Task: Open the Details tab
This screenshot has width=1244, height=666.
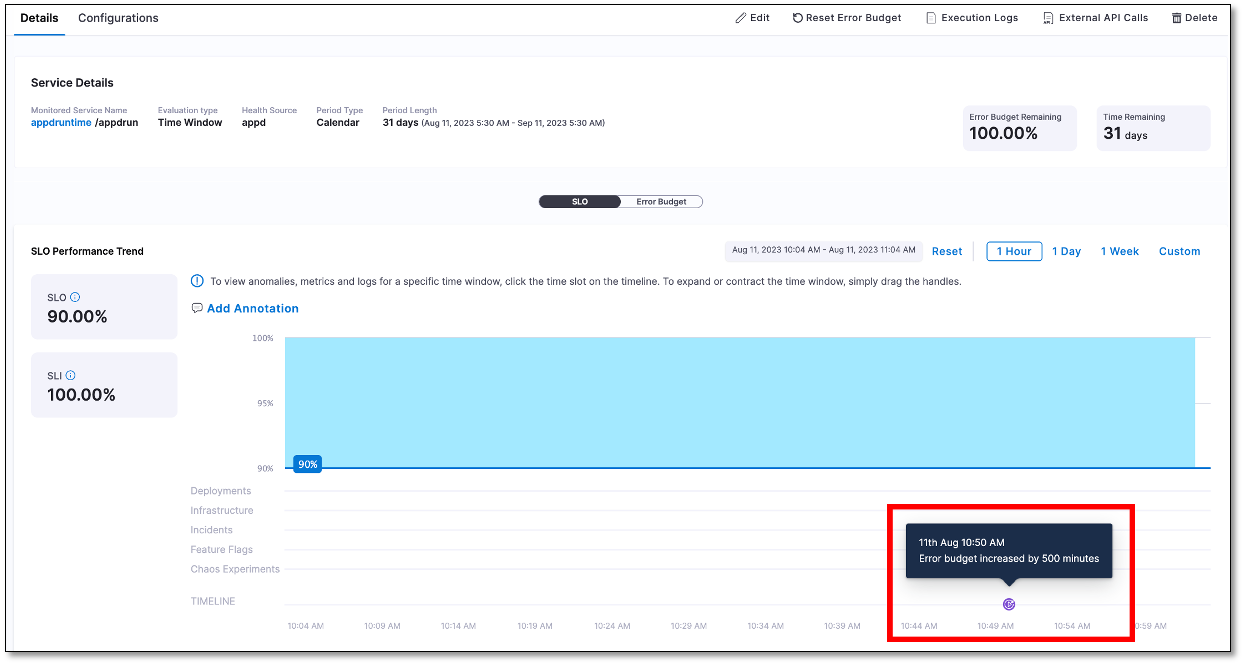Action: [39, 18]
